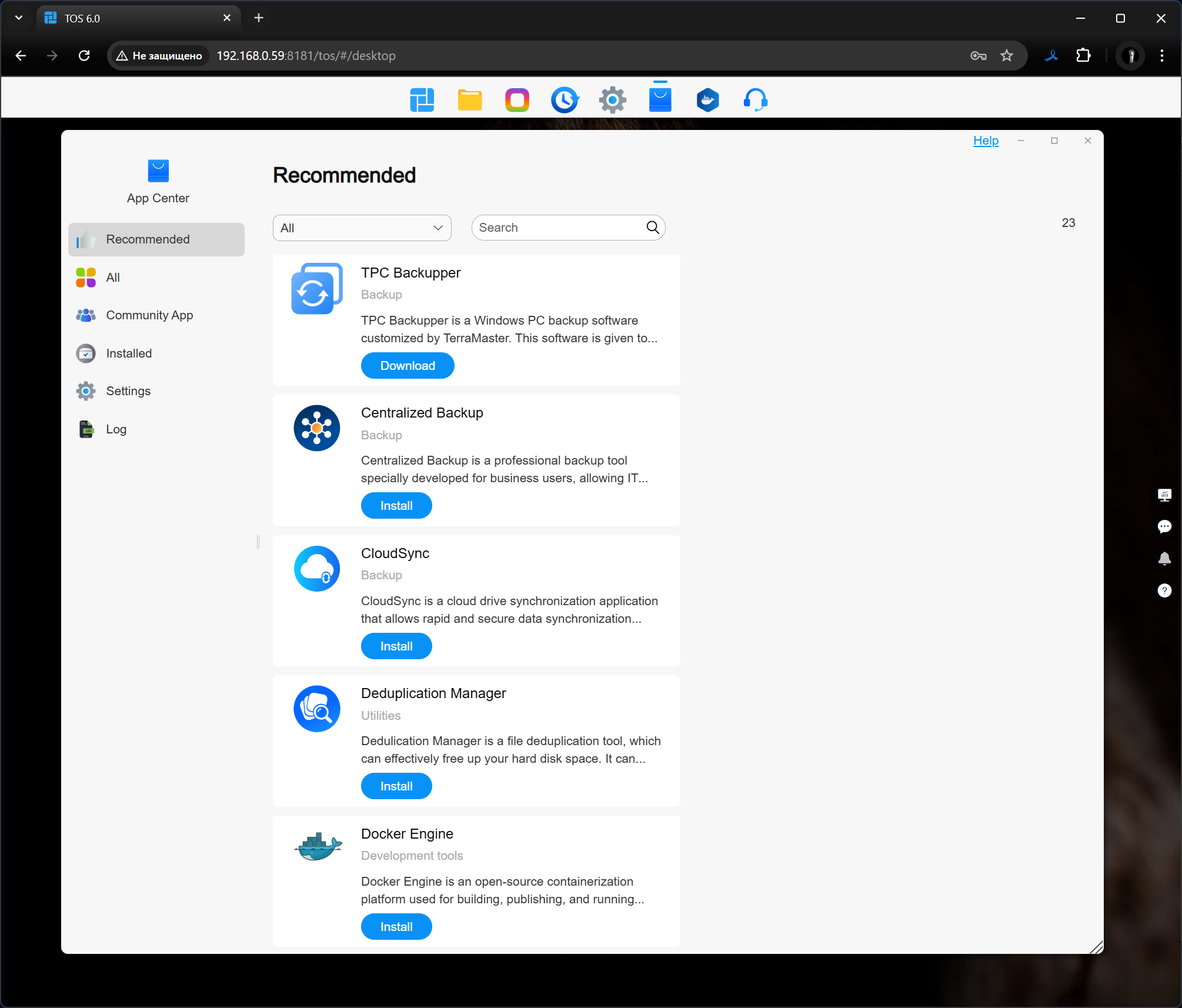The image size is (1182, 1008).
Task: Click the Utilities category label
Action: [x=380, y=716]
